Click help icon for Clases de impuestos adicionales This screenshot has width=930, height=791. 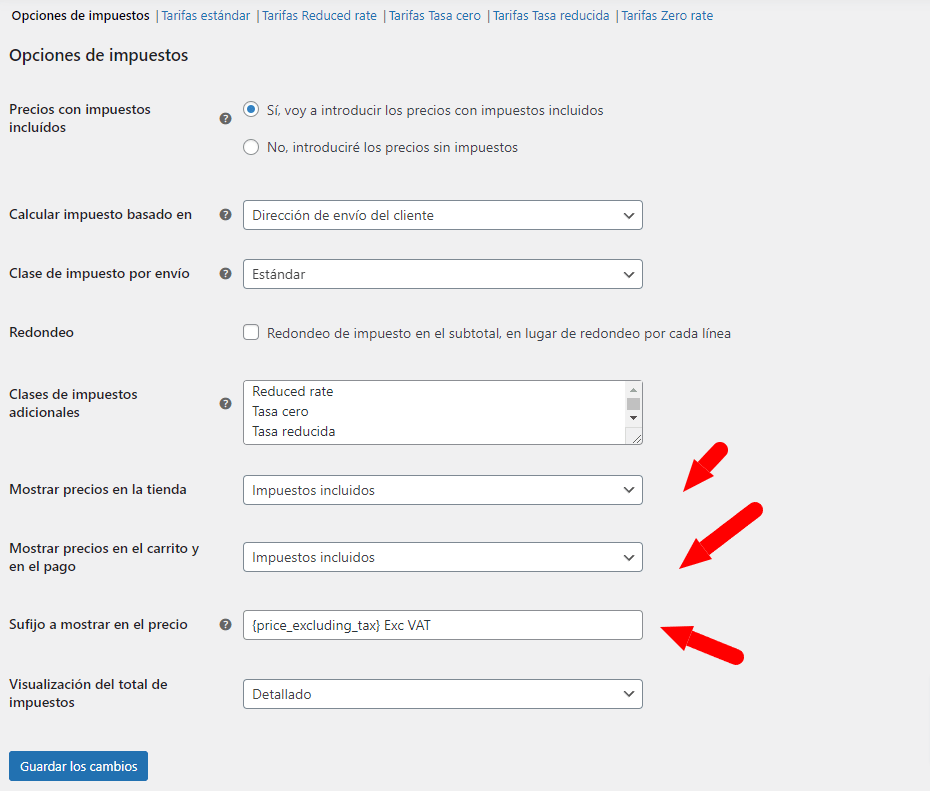tap(225, 403)
